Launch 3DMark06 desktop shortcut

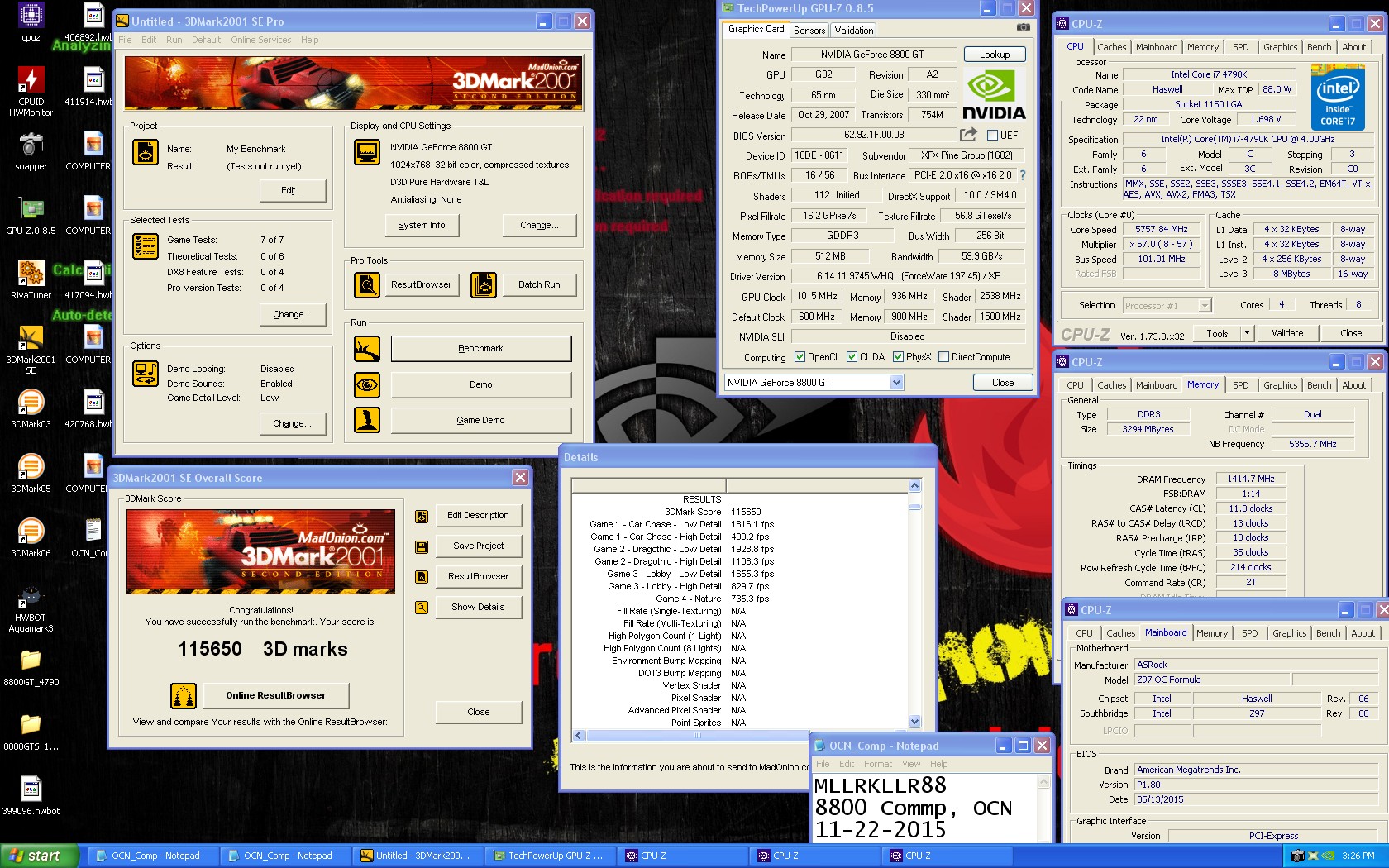point(31,538)
